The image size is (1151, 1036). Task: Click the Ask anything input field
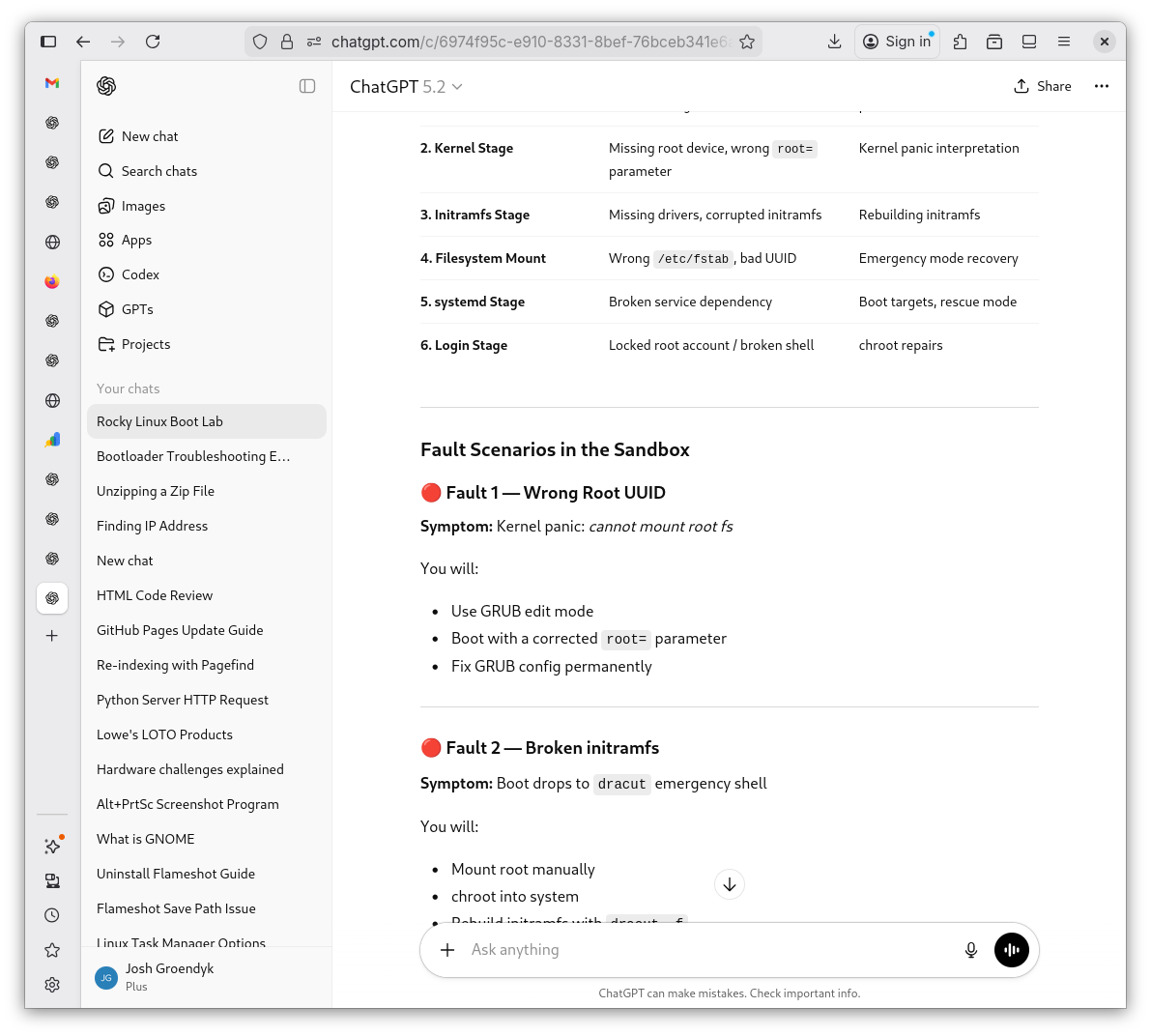coord(705,950)
